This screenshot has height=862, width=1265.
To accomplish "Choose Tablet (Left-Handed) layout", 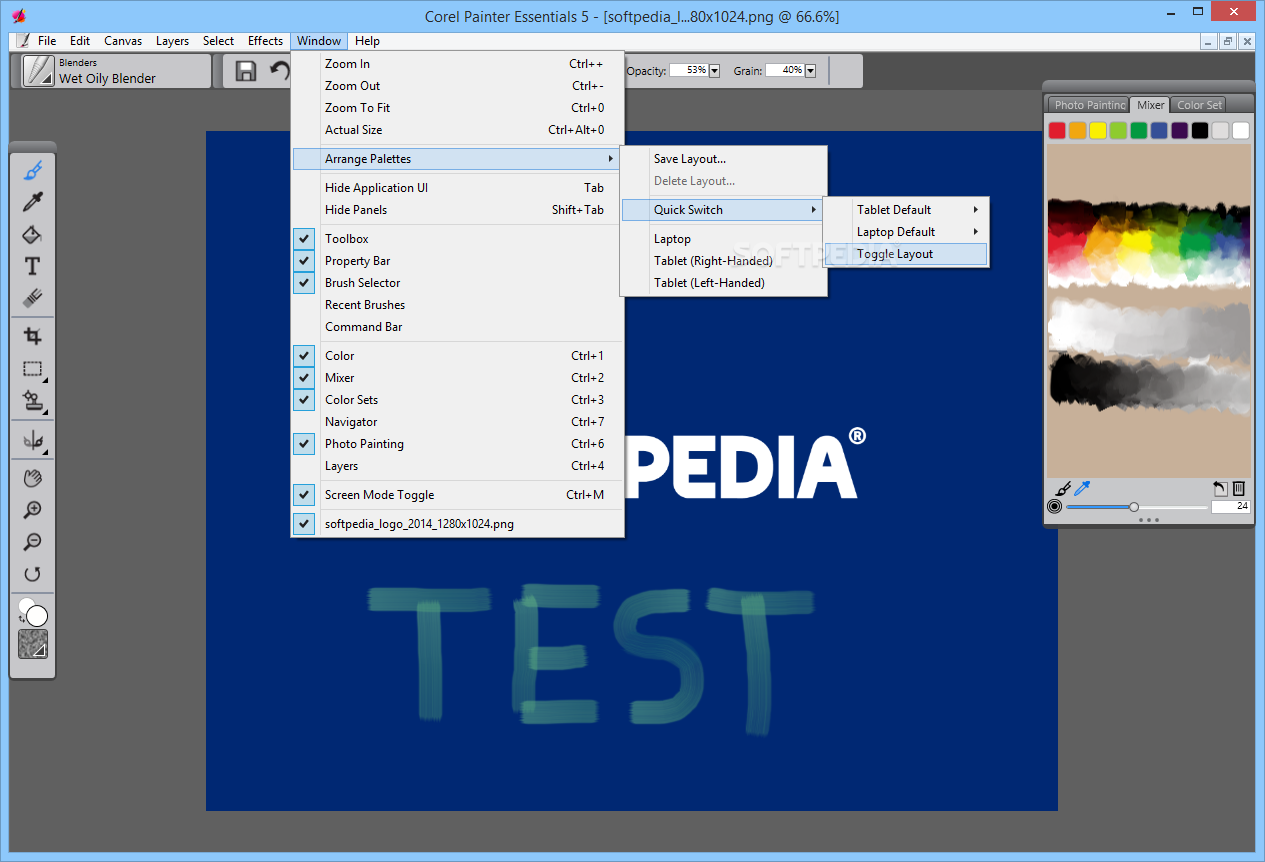I will 723,283.
